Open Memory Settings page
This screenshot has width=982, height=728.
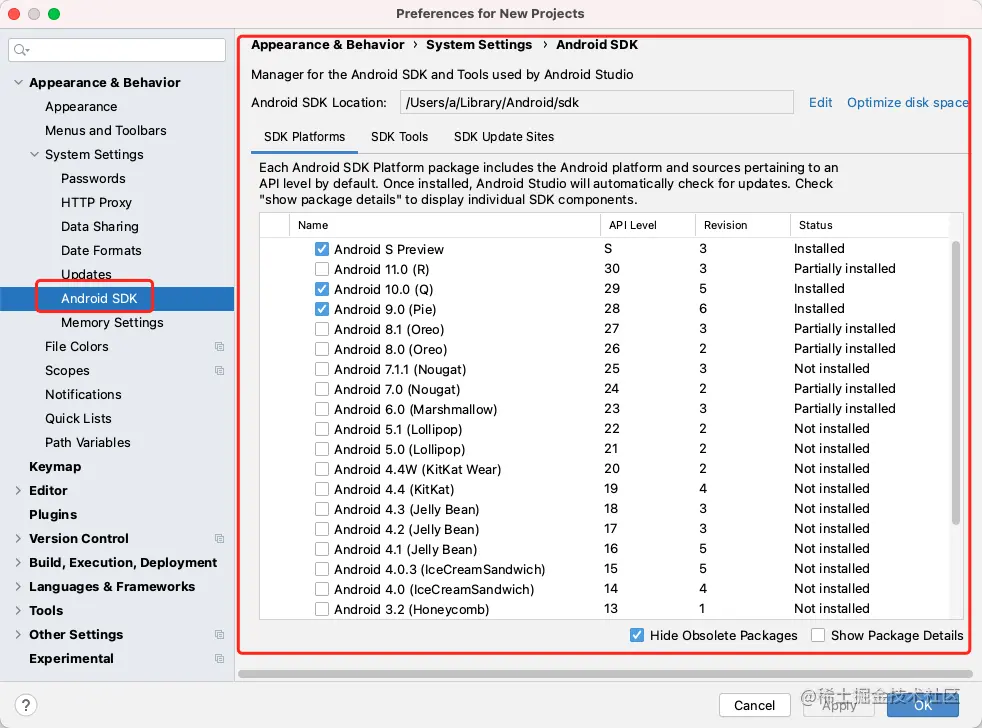click(112, 323)
